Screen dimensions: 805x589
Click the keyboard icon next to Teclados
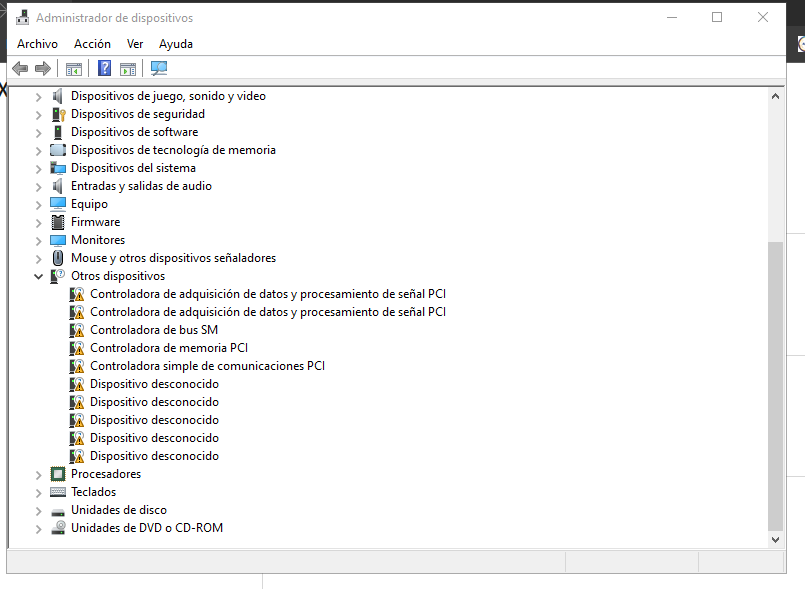coord(57,491)
